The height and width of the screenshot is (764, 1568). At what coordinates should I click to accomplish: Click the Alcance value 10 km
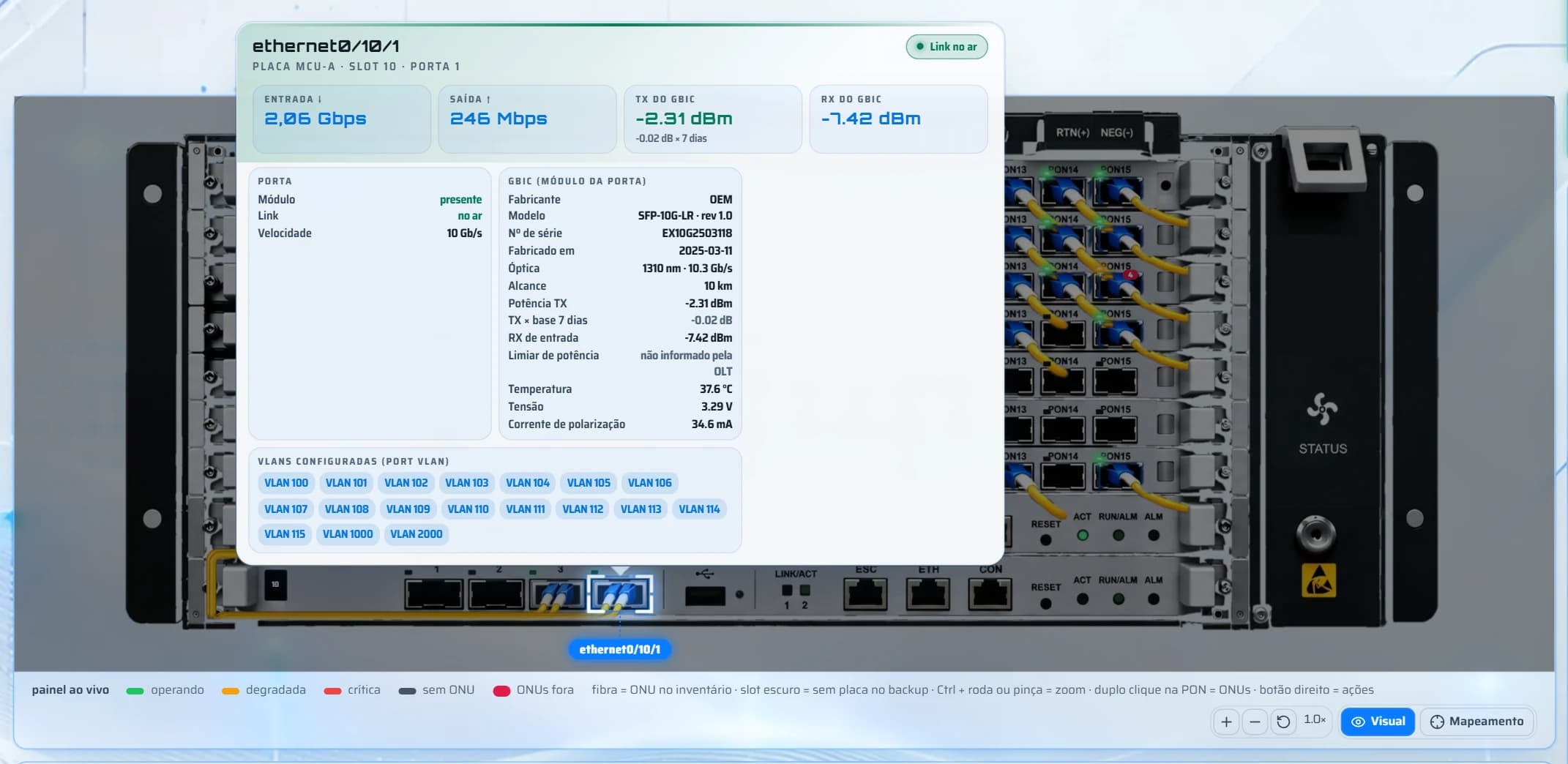pos(718,286)
